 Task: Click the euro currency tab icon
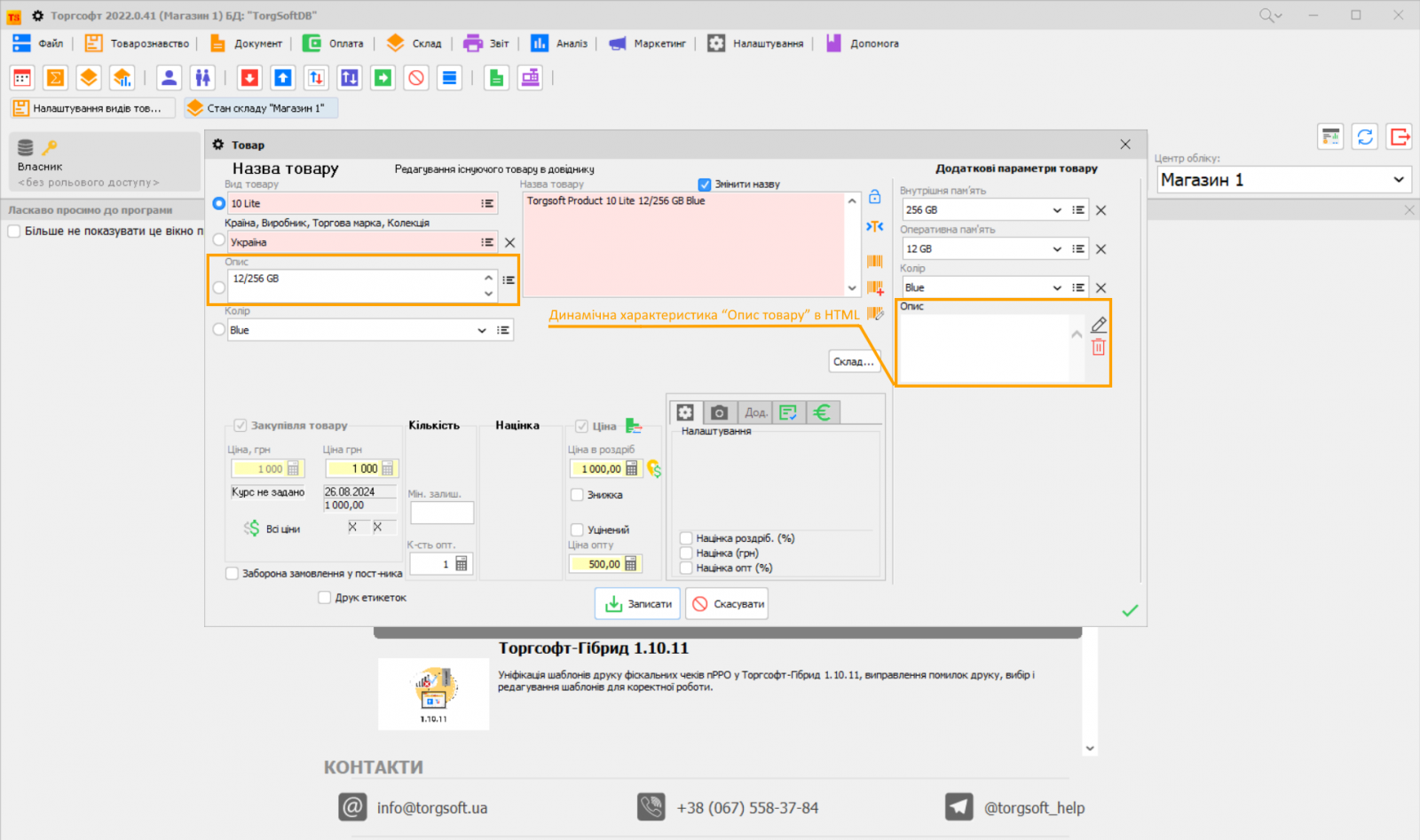coord(822,412)
